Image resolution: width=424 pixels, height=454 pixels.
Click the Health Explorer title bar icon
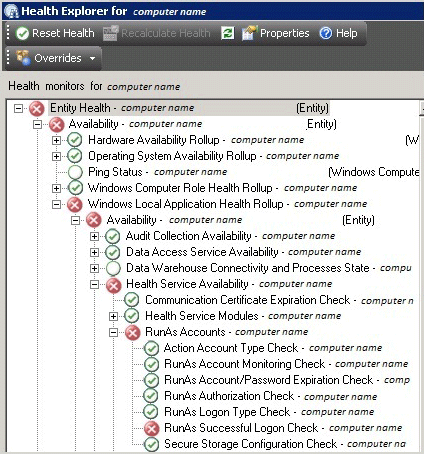pos(11,11)
